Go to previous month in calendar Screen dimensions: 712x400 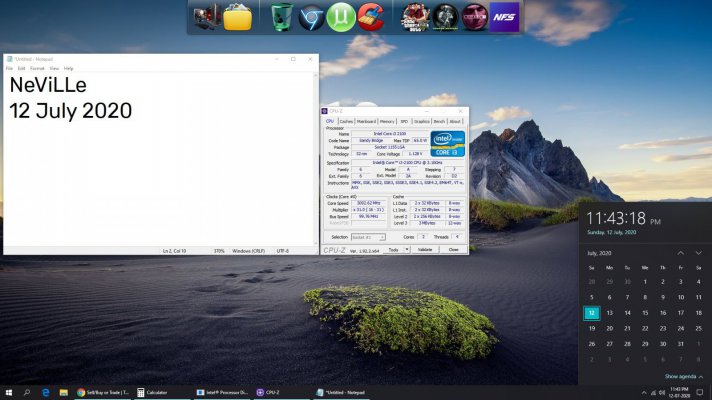(x=681, y=253)
